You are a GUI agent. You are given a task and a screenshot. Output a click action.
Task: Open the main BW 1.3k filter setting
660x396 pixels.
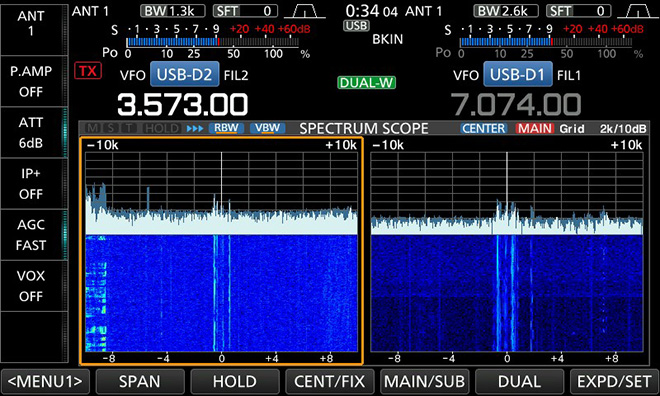point(173,11)
